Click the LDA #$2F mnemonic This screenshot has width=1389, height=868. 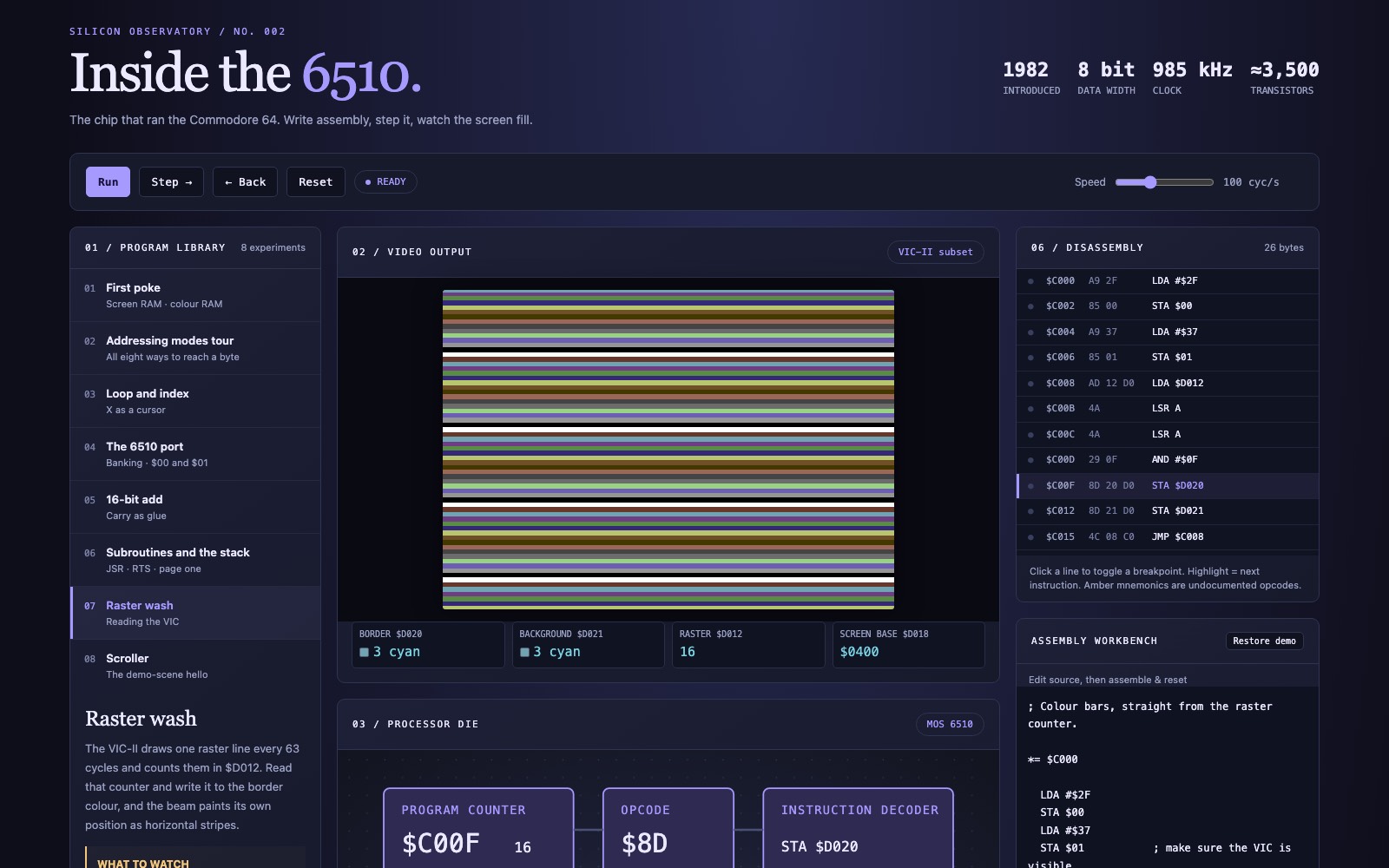1175,281
